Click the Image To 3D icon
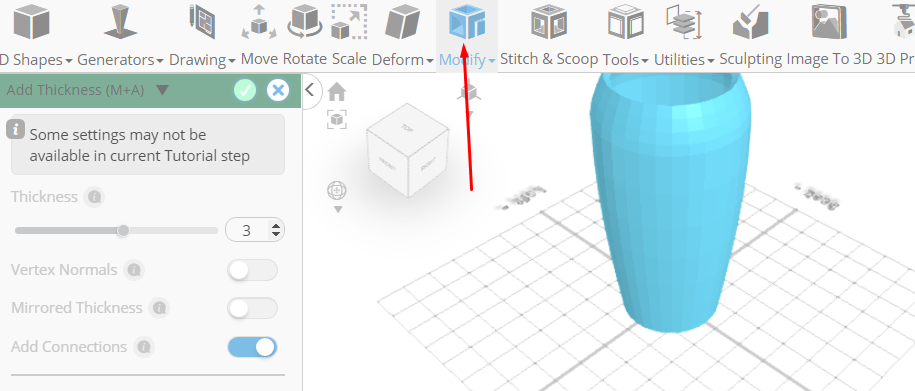The width and height of the screenshot is (915, 391). point(829,22)
